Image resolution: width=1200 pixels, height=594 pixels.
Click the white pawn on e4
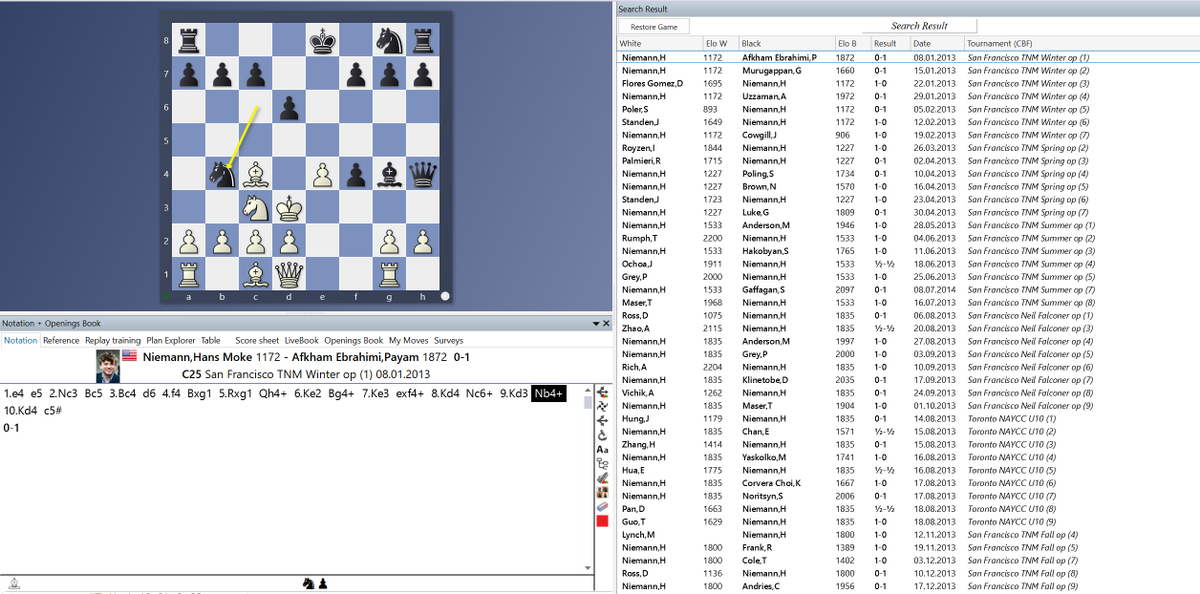point(323,175)
